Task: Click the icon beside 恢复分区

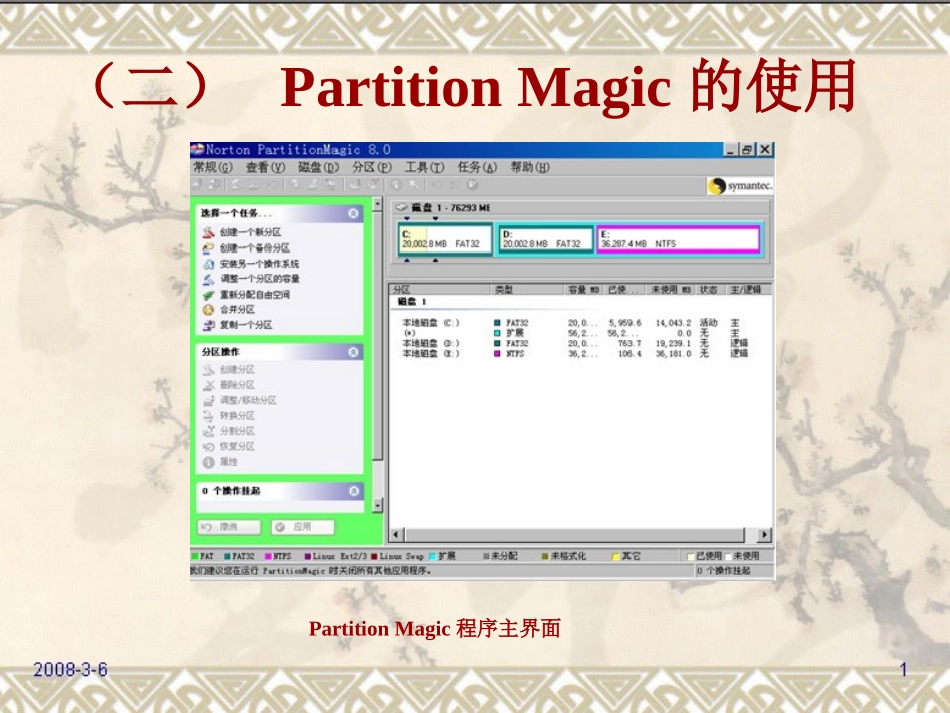Action: coord(208,446)
